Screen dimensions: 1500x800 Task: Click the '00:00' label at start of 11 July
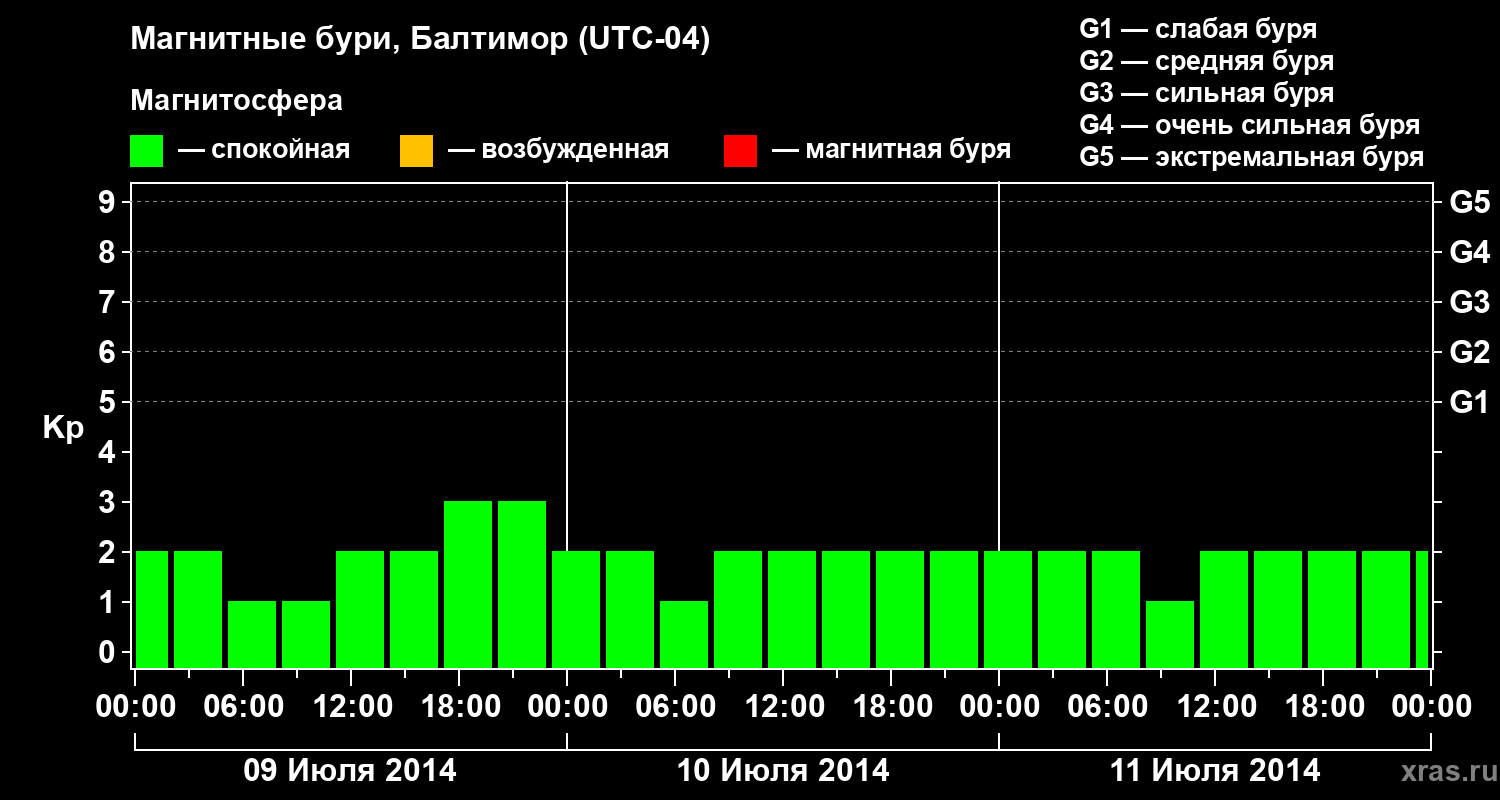point(999,707)
